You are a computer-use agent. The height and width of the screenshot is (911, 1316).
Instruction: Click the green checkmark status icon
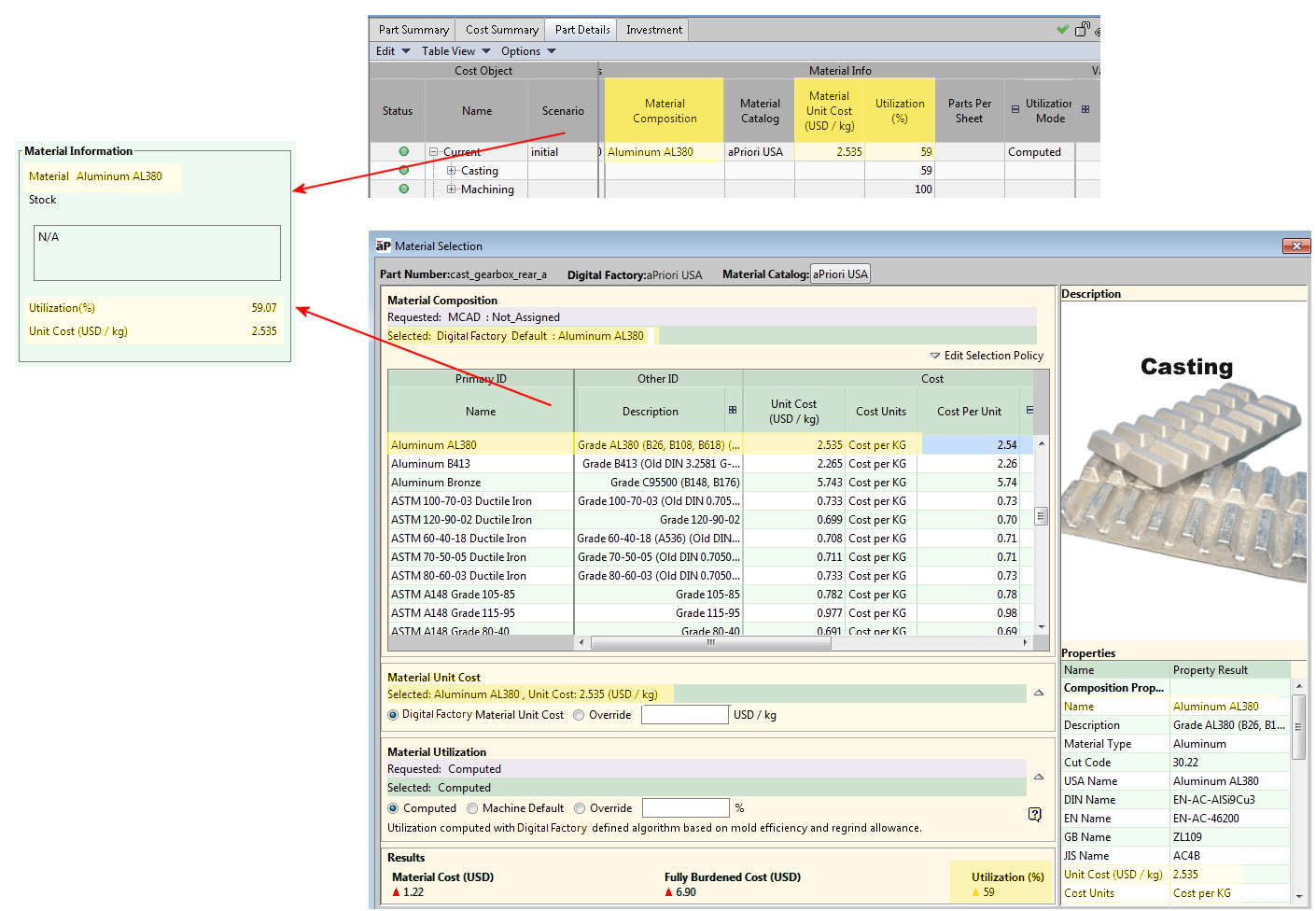(1062, 29)
